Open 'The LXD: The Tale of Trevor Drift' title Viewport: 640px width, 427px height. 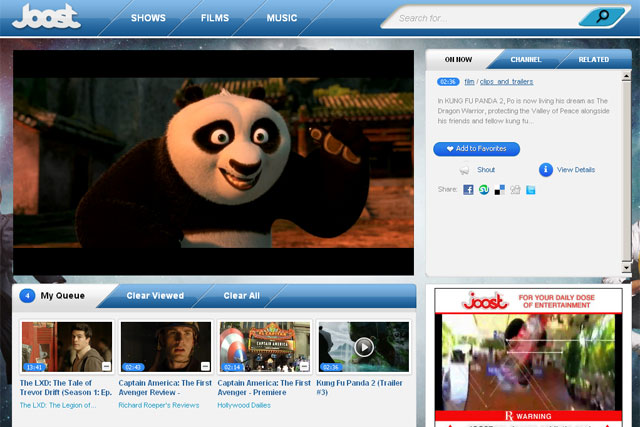65,387
